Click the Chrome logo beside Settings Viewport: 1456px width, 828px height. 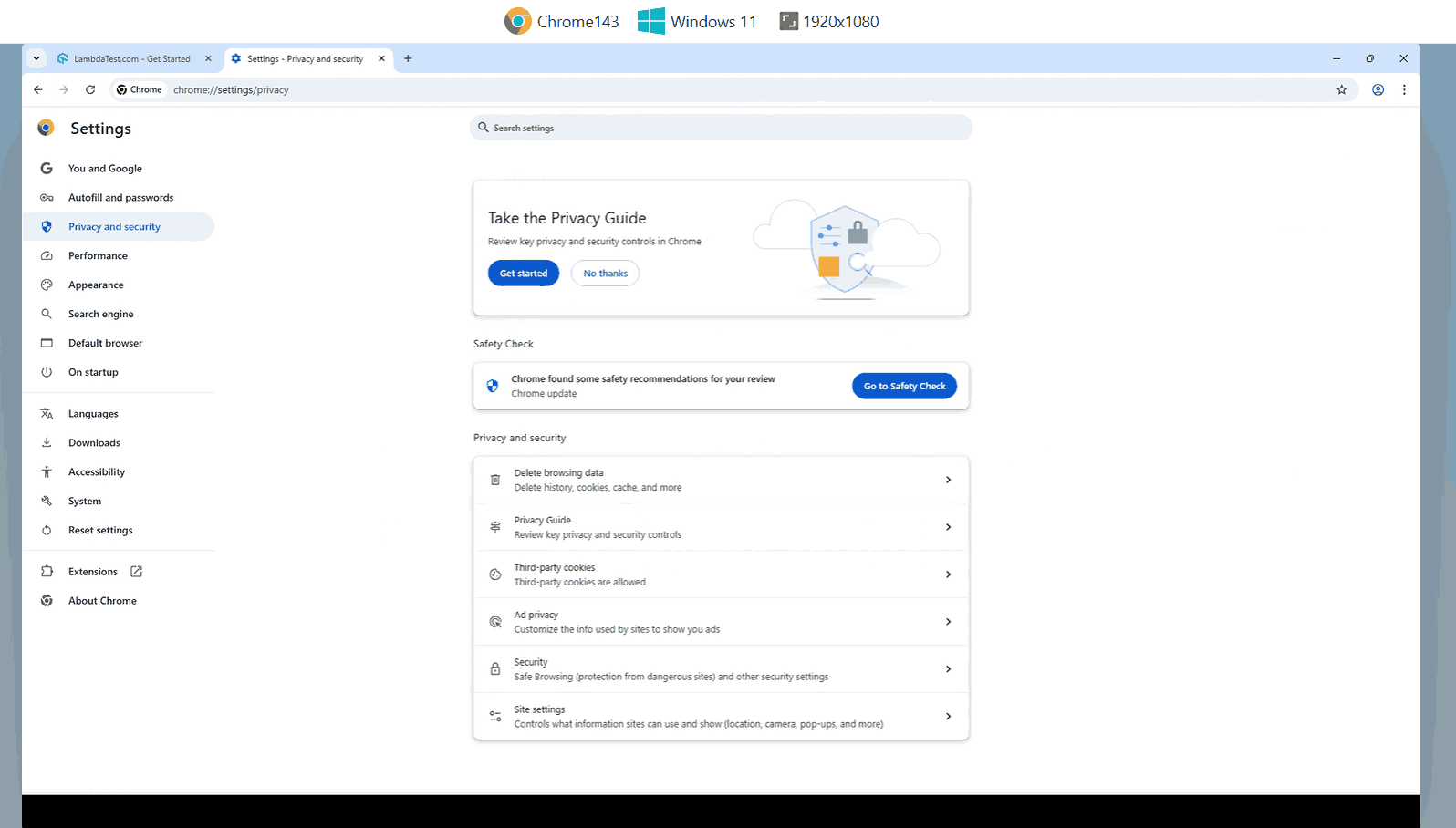(46, 128)
